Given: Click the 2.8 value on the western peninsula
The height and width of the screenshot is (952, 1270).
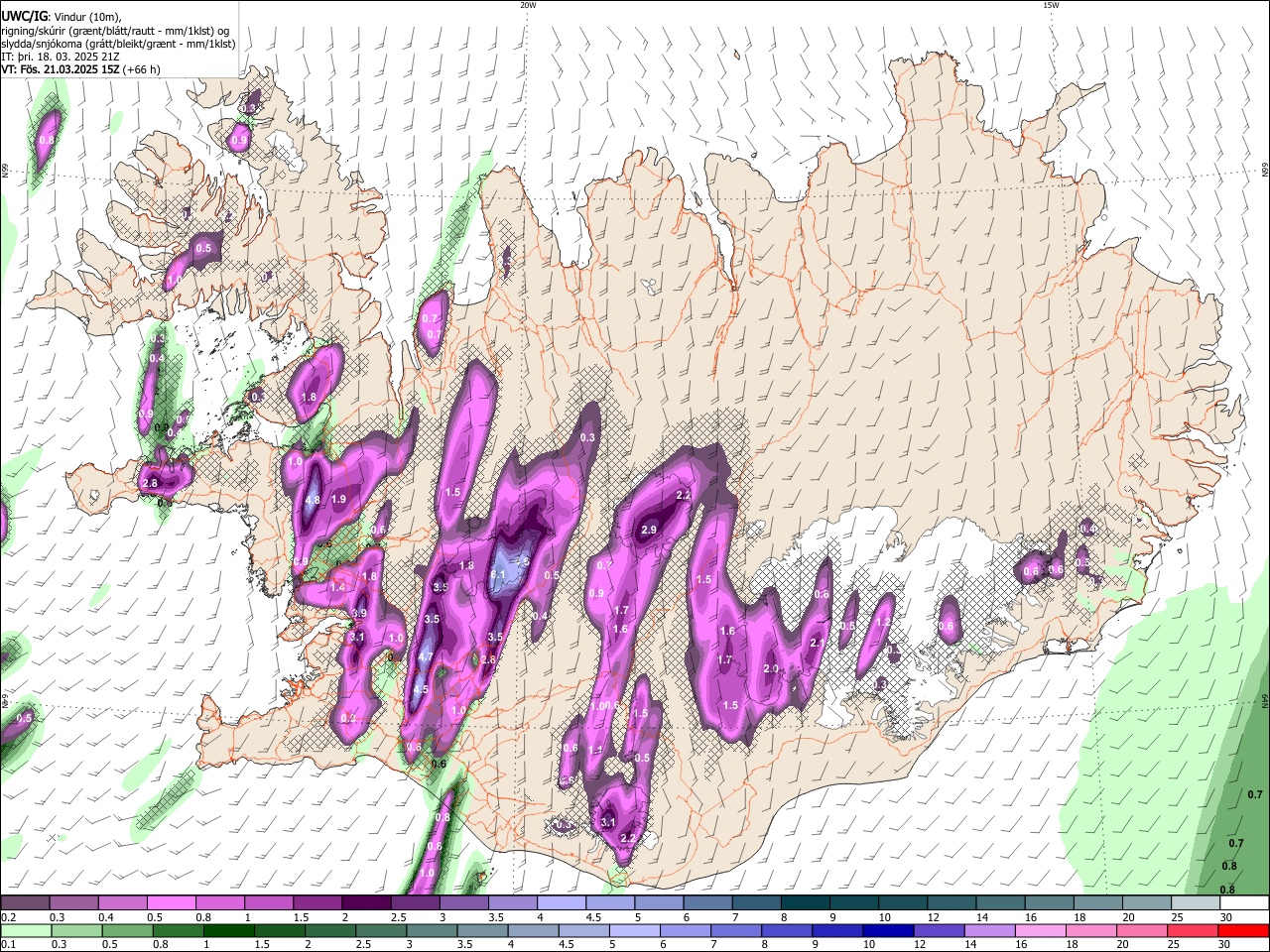Looking at the screenshot, I should 150,484.
